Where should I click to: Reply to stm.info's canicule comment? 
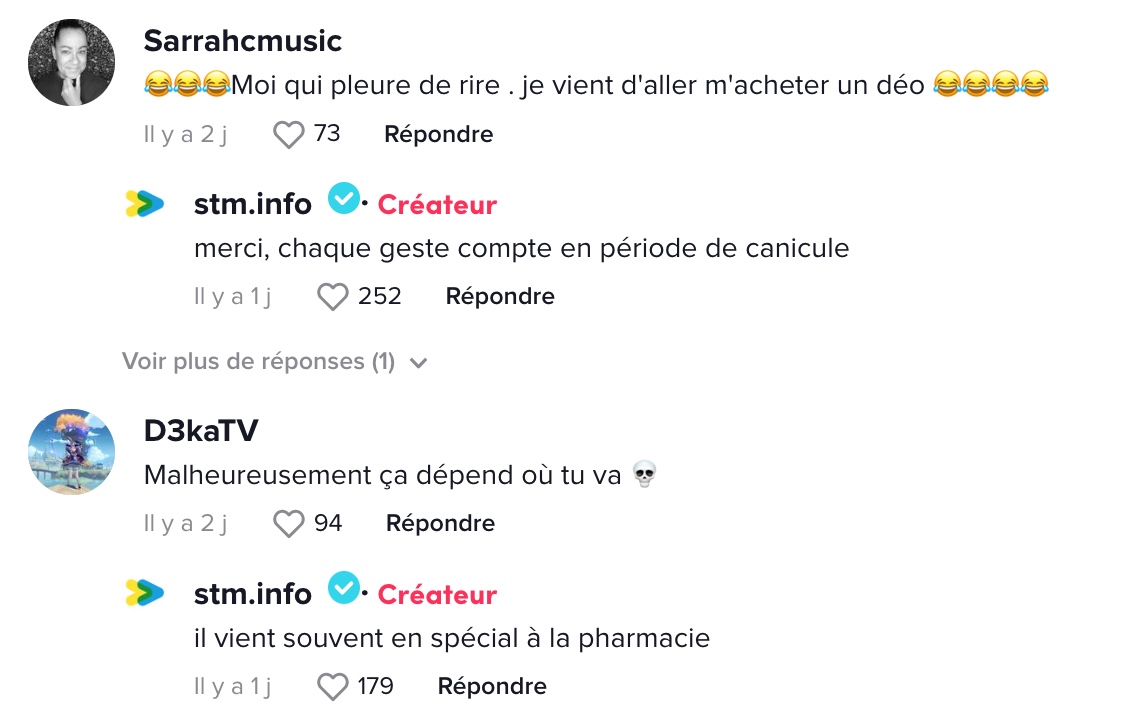500,296
